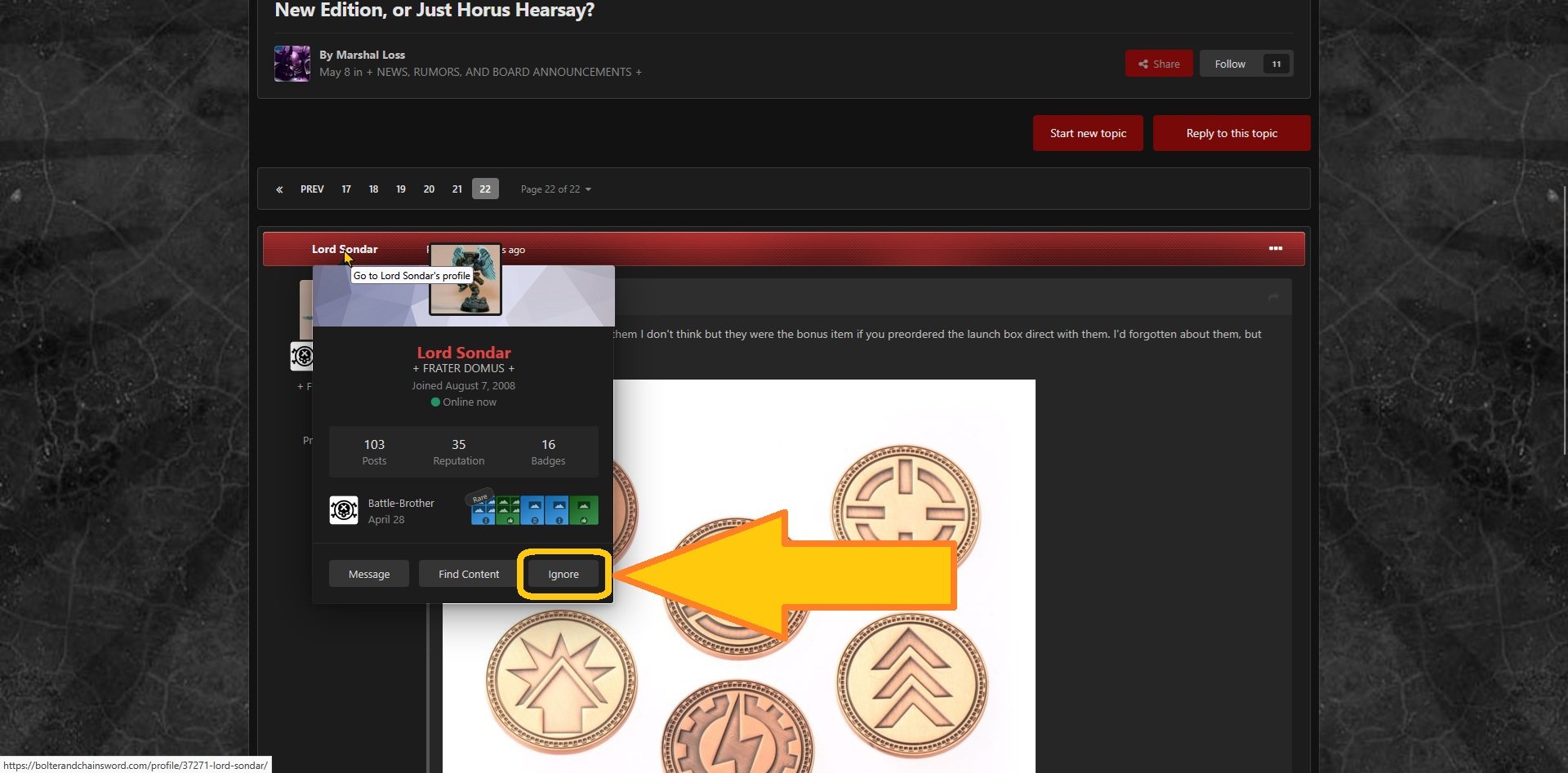Click PREV page link
The image size is (1568, 773).
pyautogui.click(x=312, y=189)
